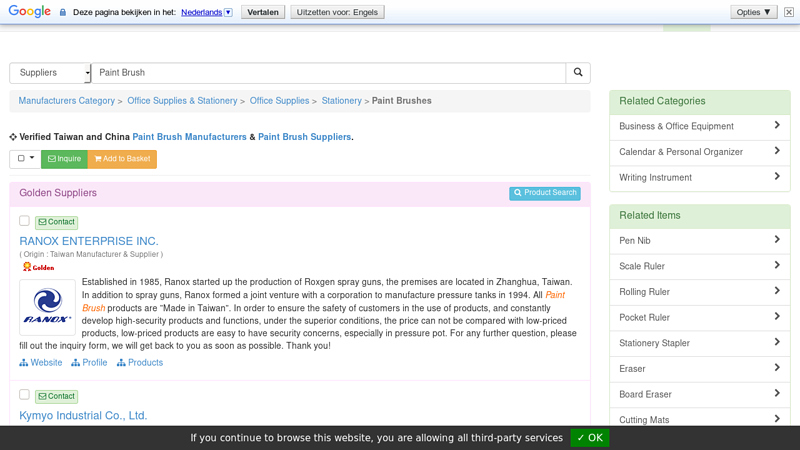Click the Vertalen button
This screenshot has height=450, width=800.
pos(263,12)
